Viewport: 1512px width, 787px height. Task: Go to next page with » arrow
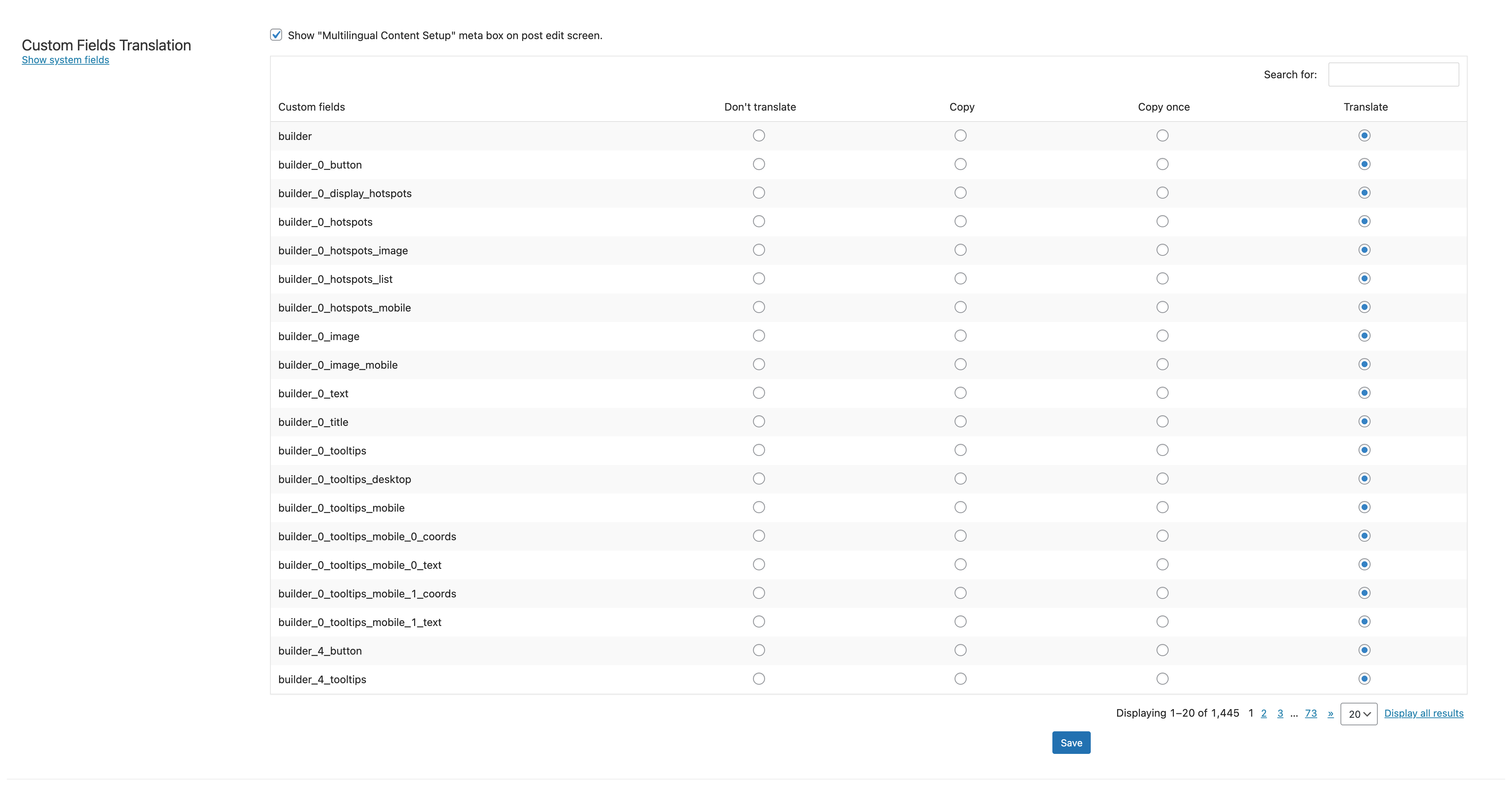(1331, 713)
